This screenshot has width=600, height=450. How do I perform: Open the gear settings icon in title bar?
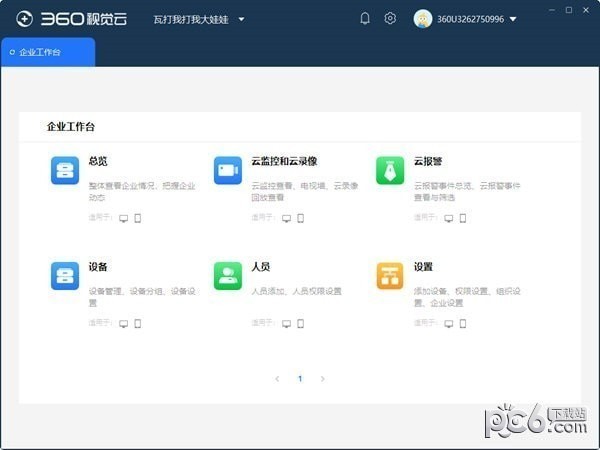(x=391, y=19)
